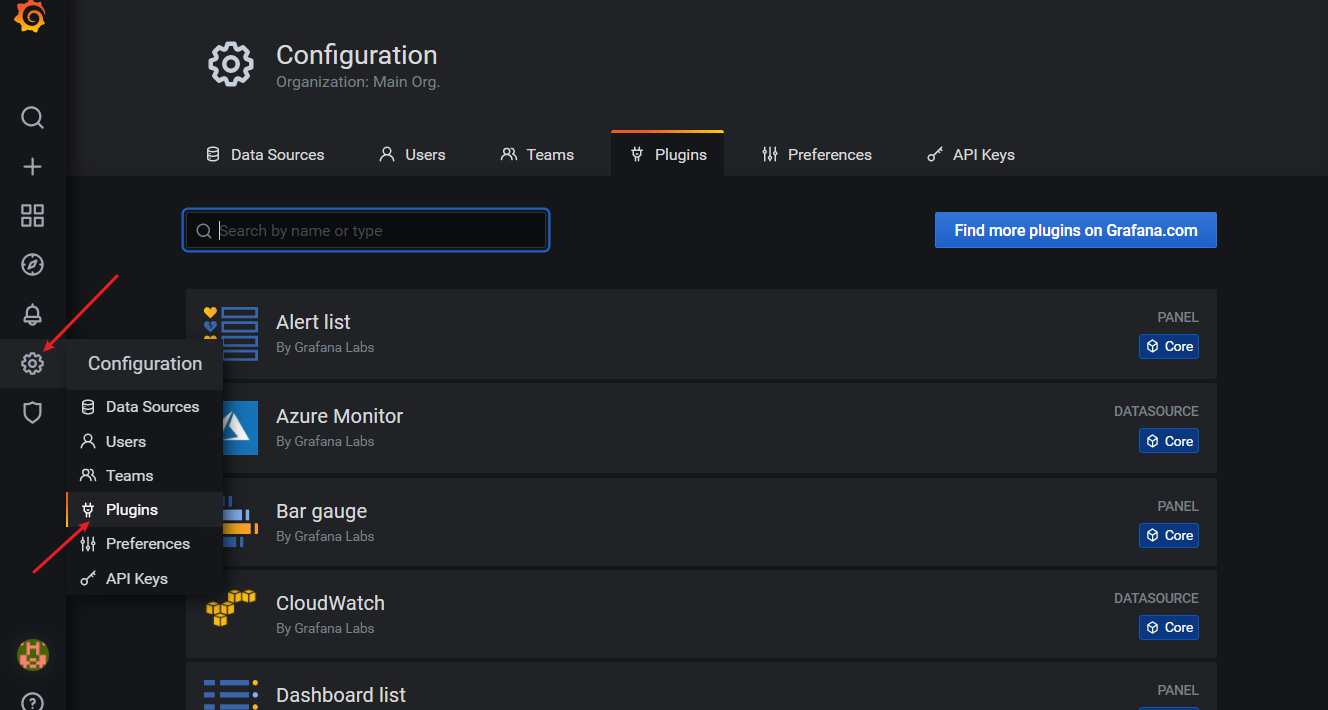Viewport: 1328px width, 710px height.
Task: Click the DATASOURCE label on CloudWatch
Action: coord(1156,598)
